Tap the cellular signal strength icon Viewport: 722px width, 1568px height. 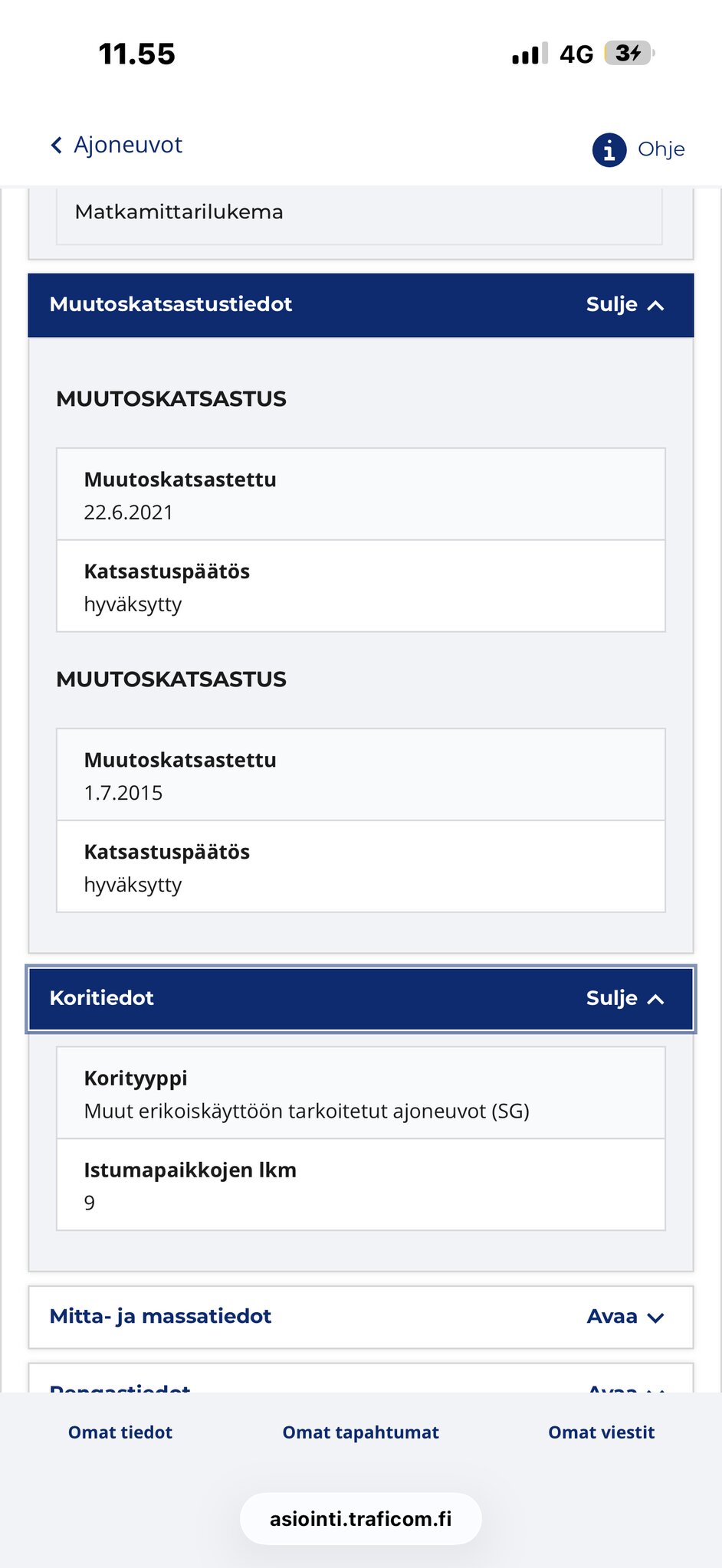pyautogui.click(x=529, y=54)
